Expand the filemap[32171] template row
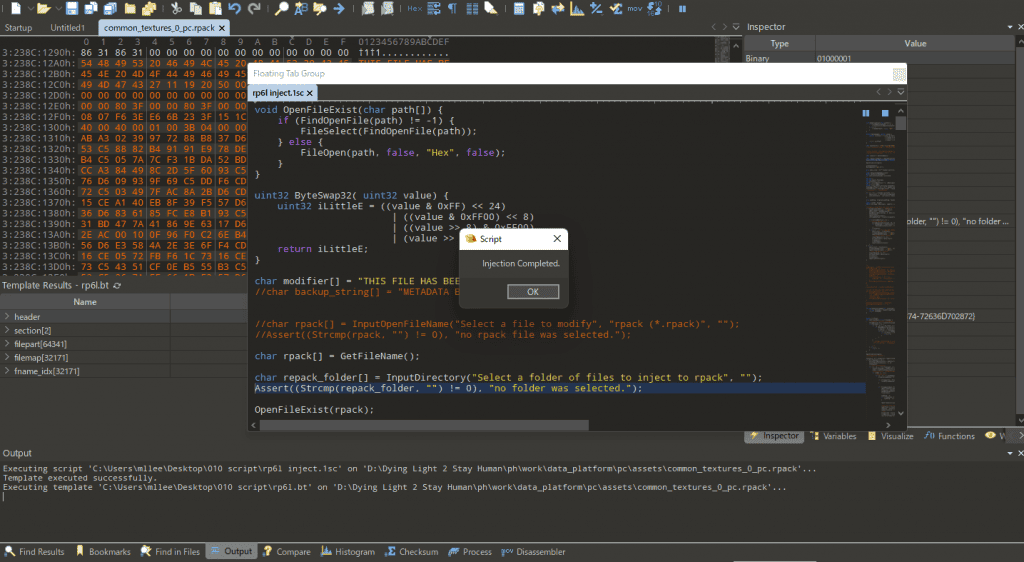Viewport: 1024px width, 562px height. 7,358
